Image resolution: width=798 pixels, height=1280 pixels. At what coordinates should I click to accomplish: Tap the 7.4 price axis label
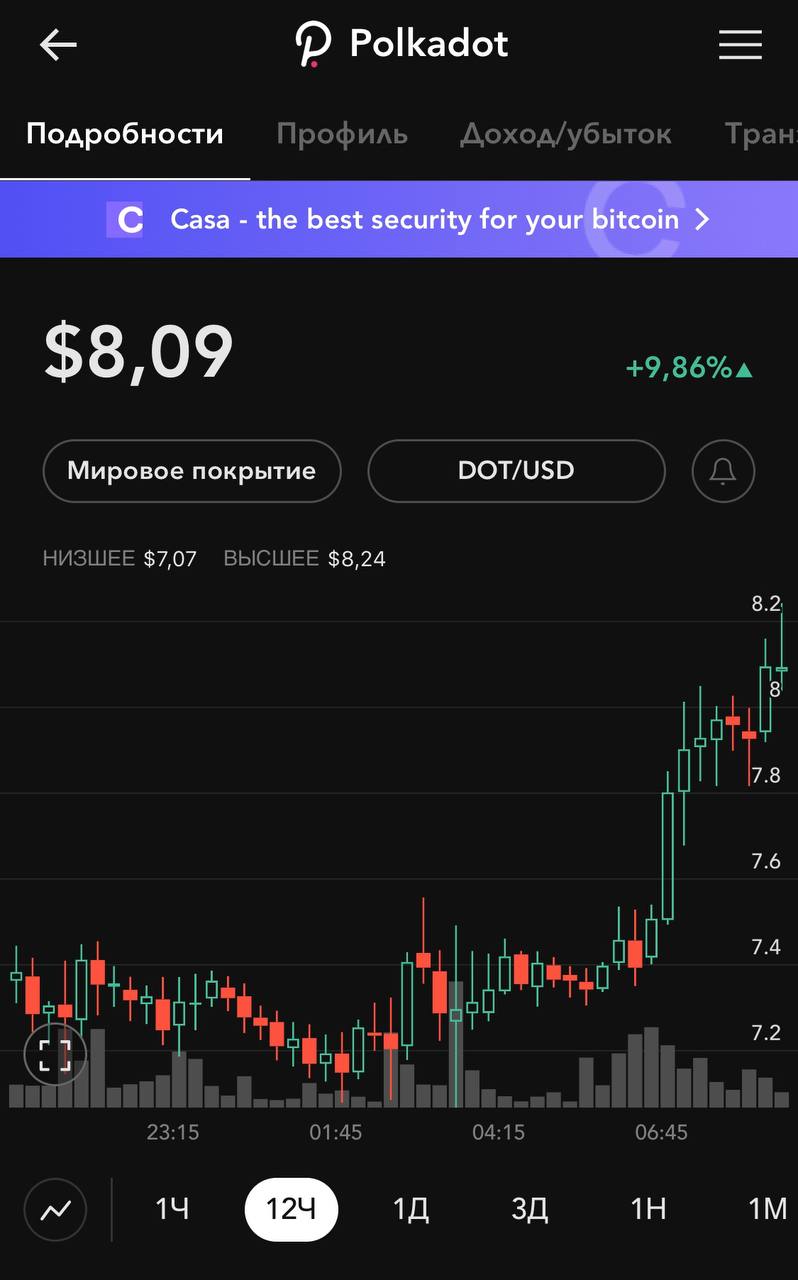[x=766, y=947]
